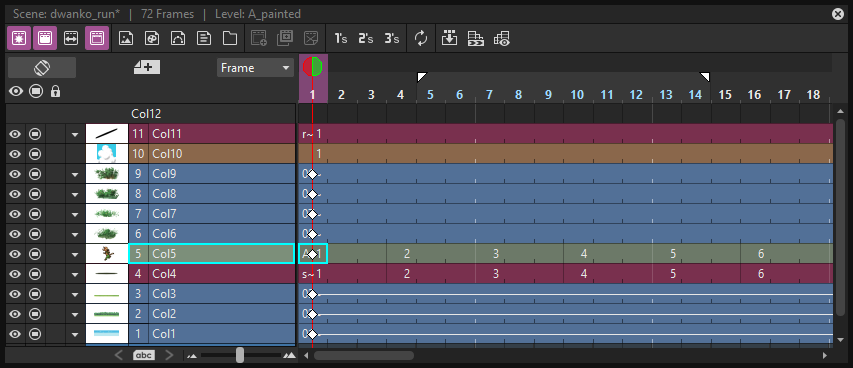853x368 pixels.
Task: Expand the Col11 options arrow
Action: tap(75, 134)
